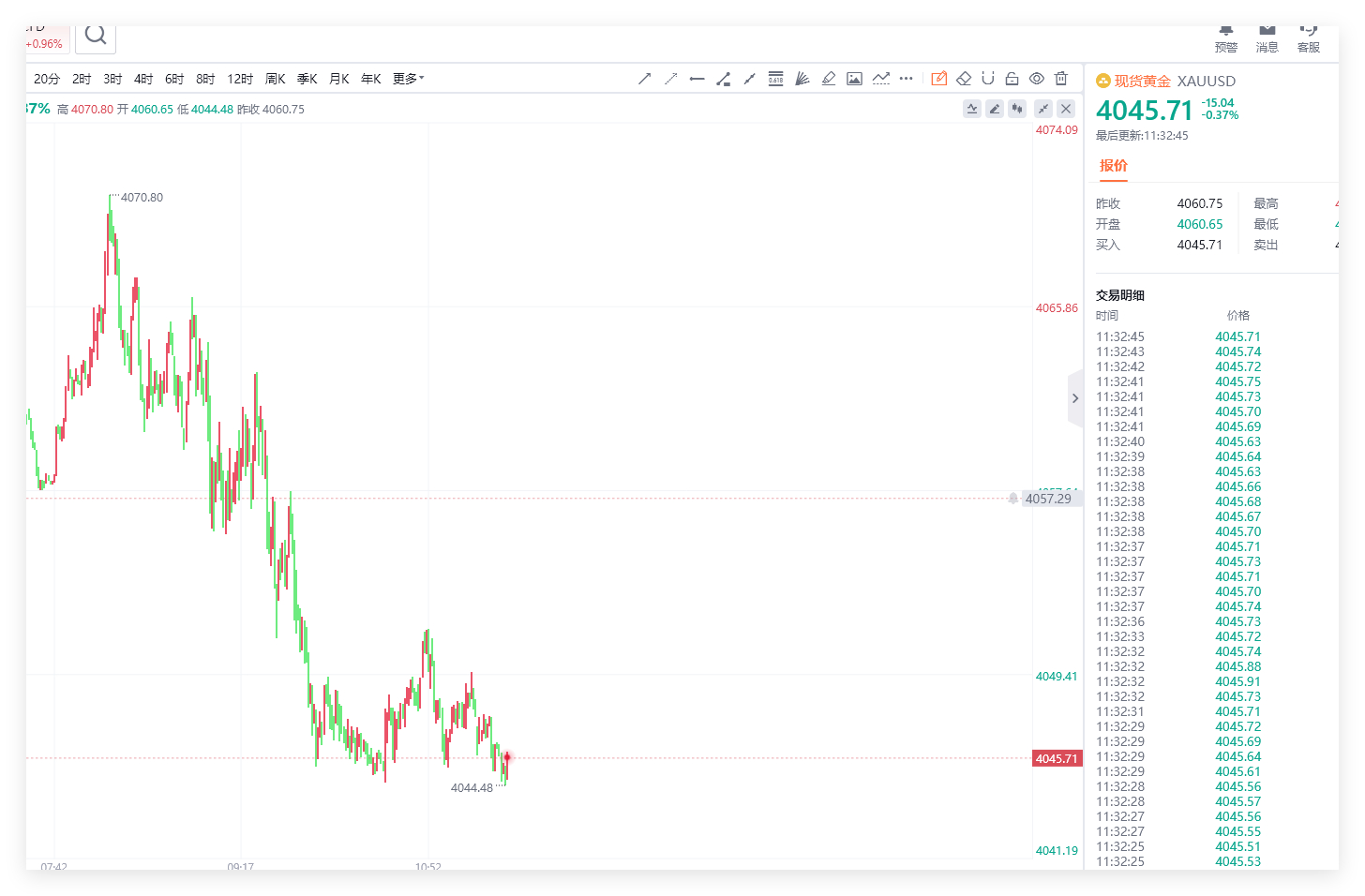Switch to the 月K timeframe
Image resolution: width=1365 pixels, height=896 pixels.
pos(339,79)
